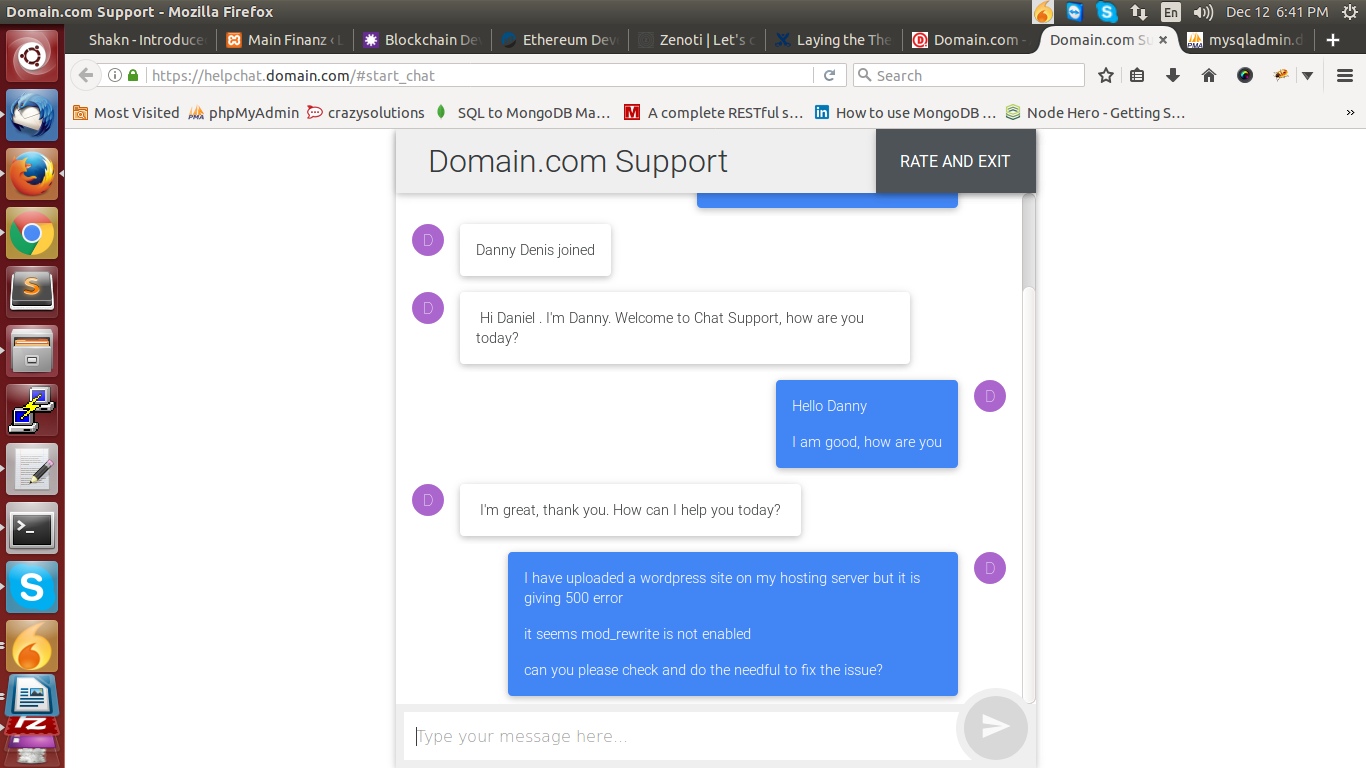Open the Firefox hamburger menu
Viewport: 1366px width, 768px height.
(x=1344, y=76)
